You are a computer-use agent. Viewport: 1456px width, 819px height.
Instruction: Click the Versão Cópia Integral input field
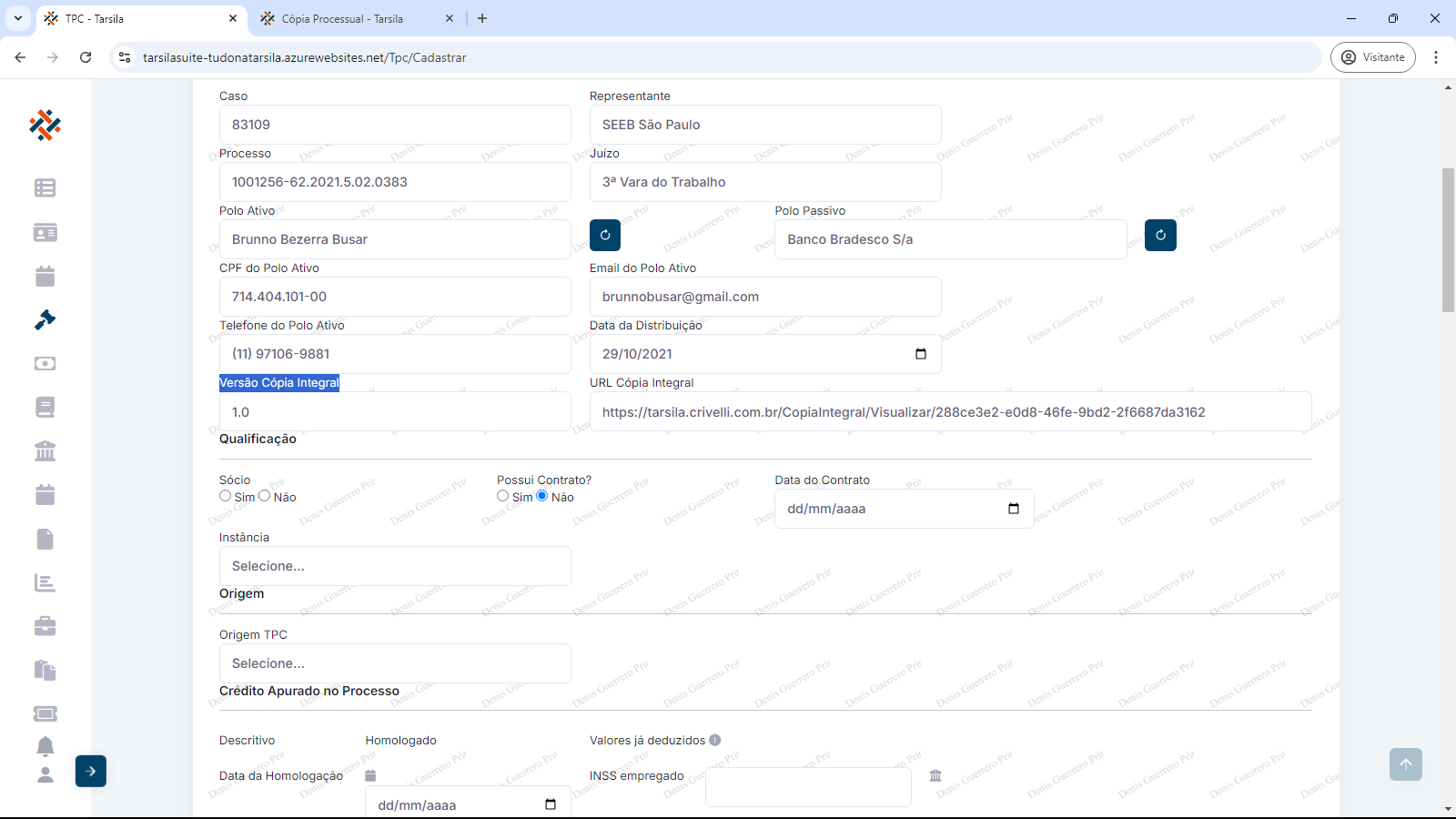pos(395,412)
